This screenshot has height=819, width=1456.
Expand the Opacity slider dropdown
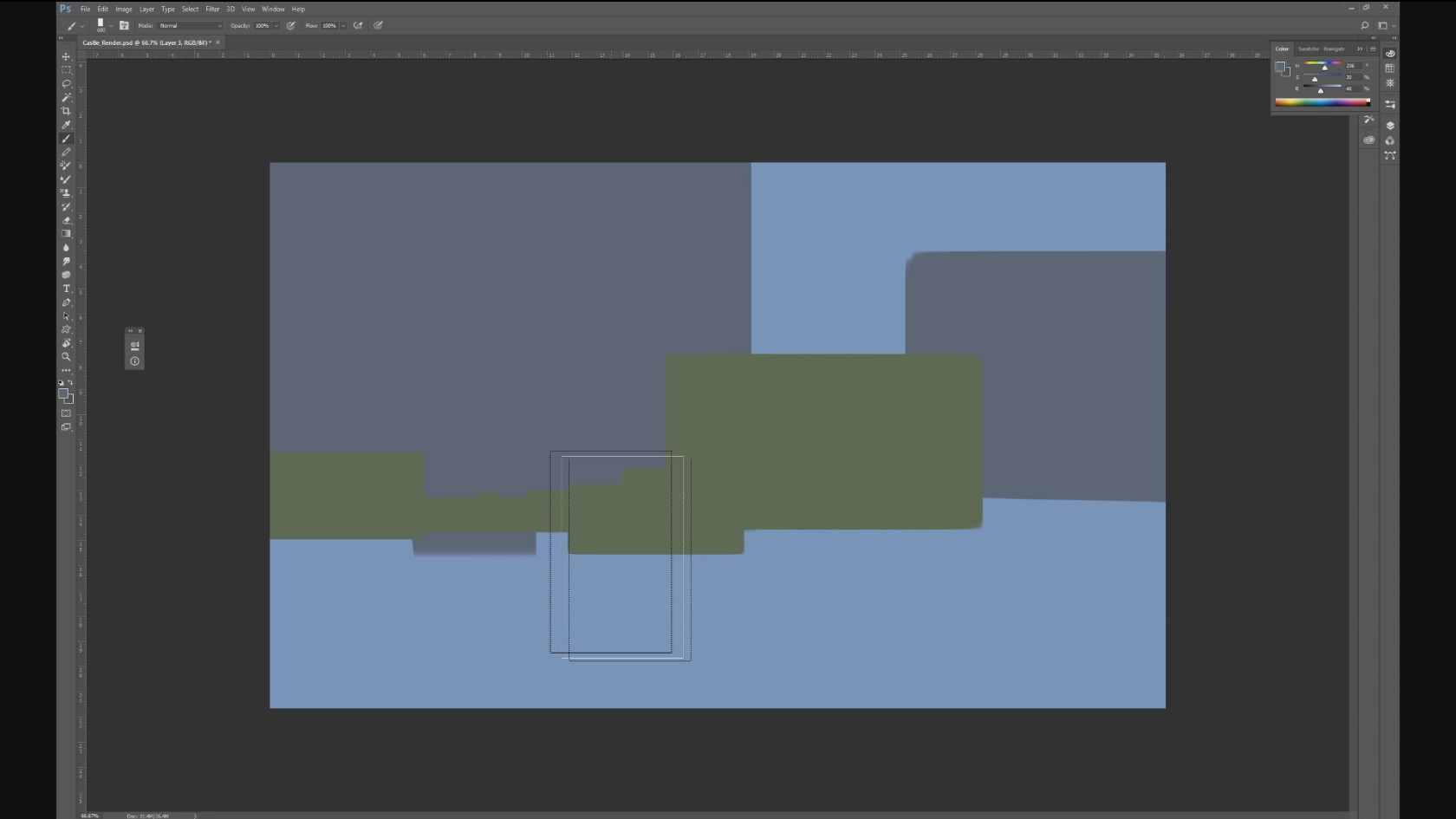pyautogui.click(x=276, y=26)
